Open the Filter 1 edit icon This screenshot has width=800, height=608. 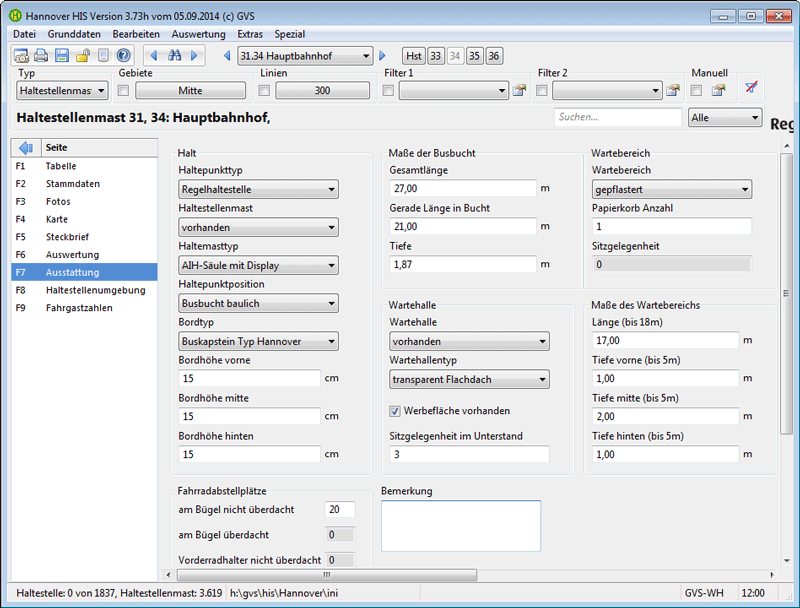coord(519,90)
